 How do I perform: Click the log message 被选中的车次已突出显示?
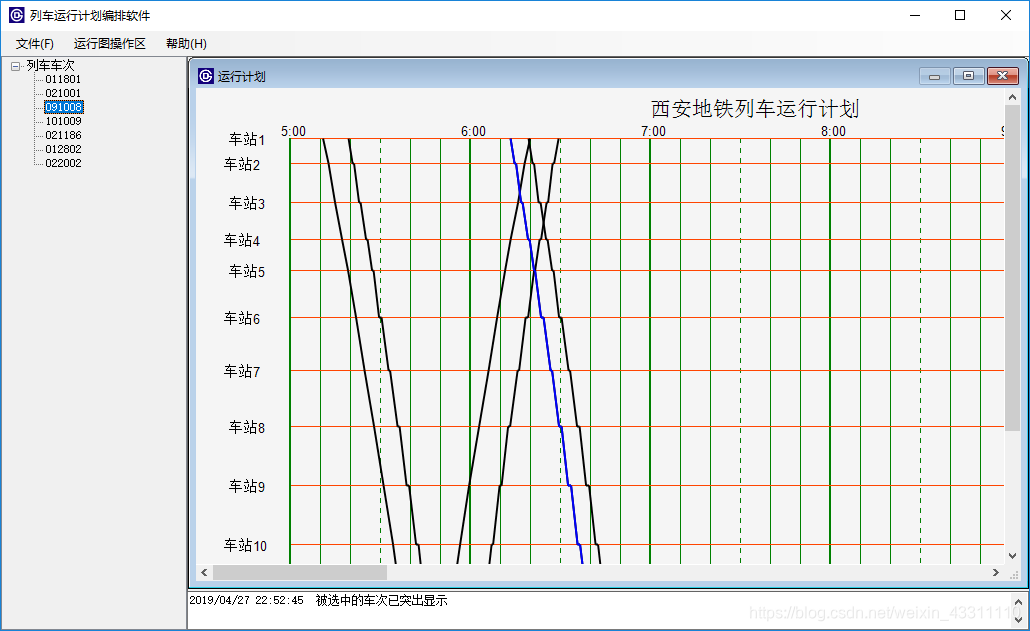[381, 600]
